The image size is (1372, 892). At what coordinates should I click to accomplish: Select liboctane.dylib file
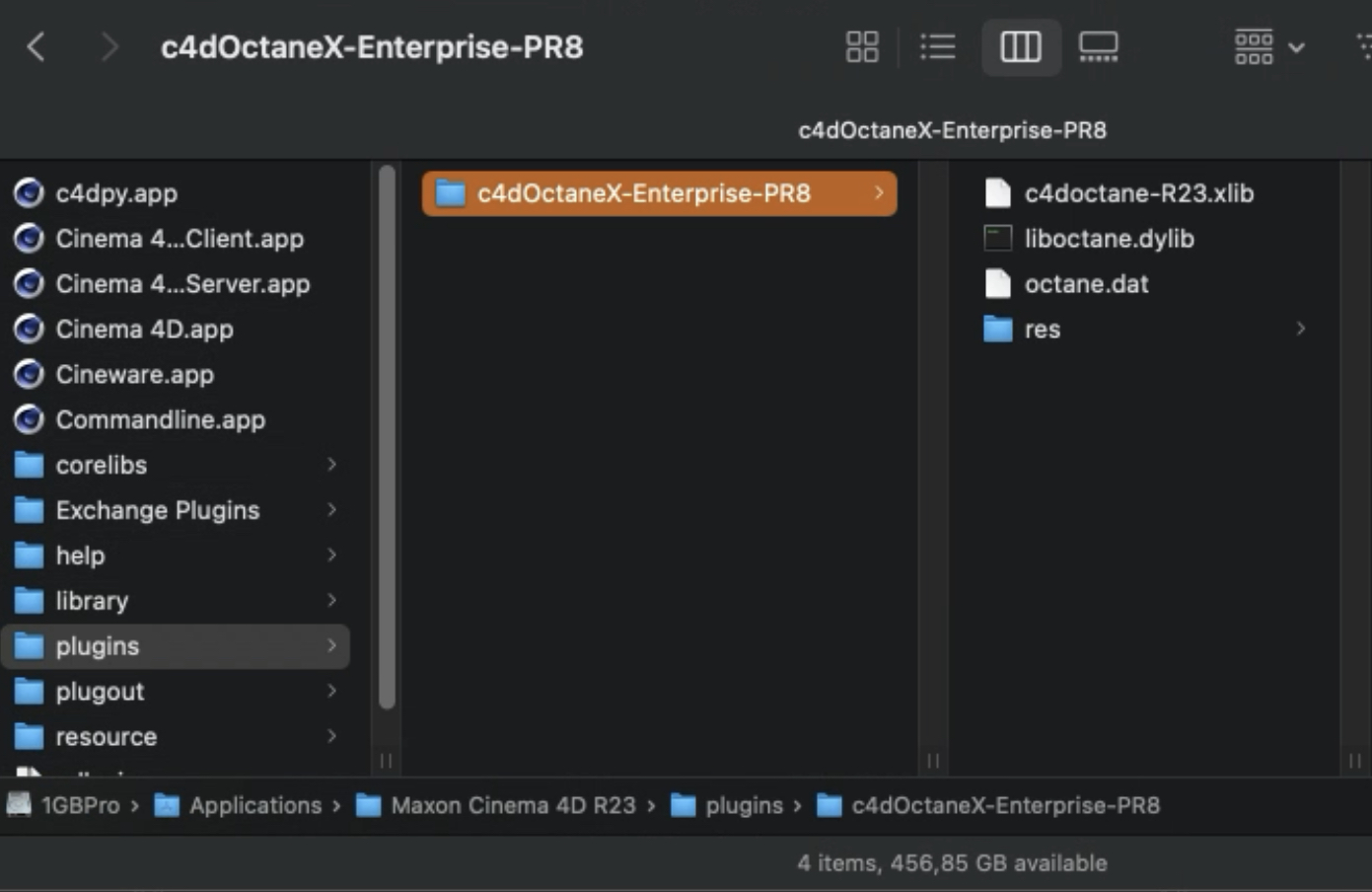pyautogui.click(x=1109, y=238)
